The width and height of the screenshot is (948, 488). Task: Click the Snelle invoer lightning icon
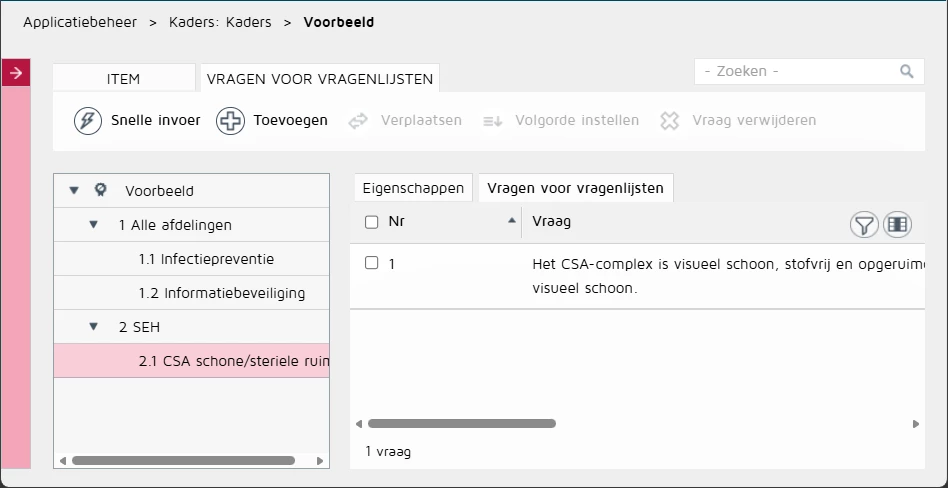pyautogui.click(x=88, y=120)
